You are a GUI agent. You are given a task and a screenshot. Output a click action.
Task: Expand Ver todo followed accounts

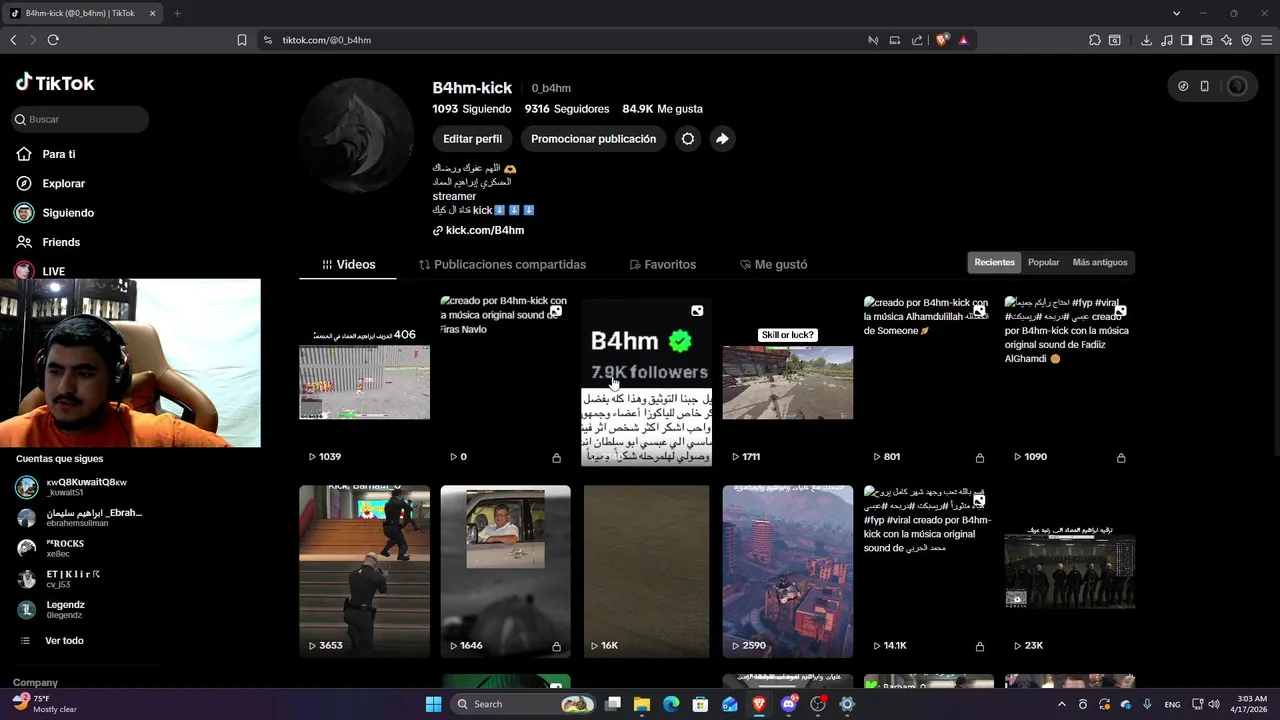[x=64, y=640]
